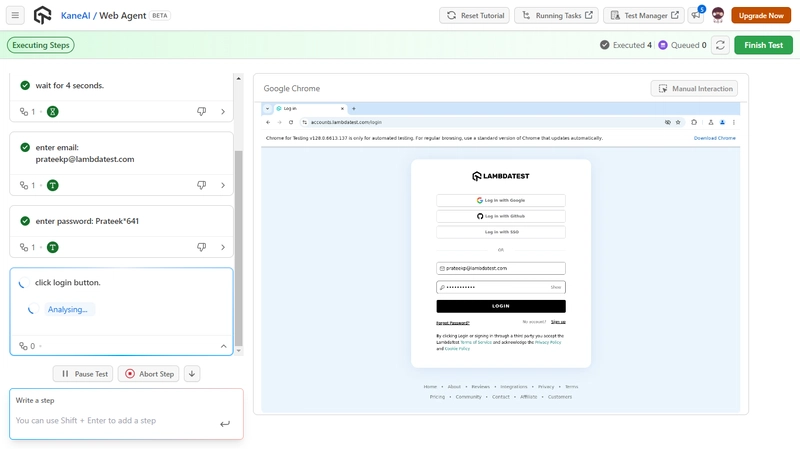Click the Executed status check icon
The image size is (800, 449).
[605, 45]
